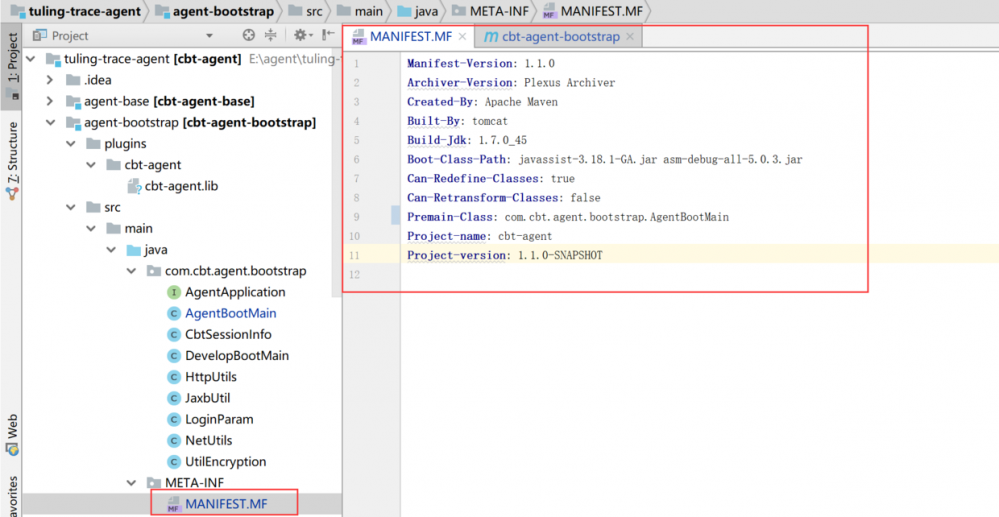
Task: Open the Web side tool tab
Action: pos(11,435)
